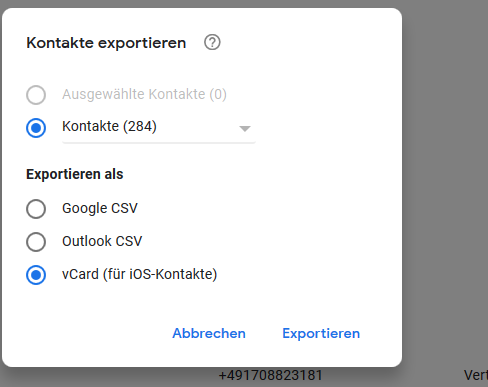The width and height of the screenshot is (488, 387).
Task: Confirm with the Exportieren button
Action: (321, 333)
